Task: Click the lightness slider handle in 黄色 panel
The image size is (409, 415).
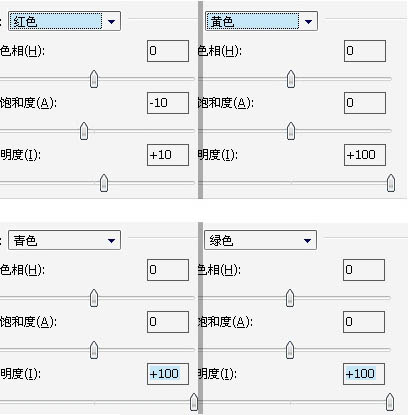Action: click(x=391, y=183)
